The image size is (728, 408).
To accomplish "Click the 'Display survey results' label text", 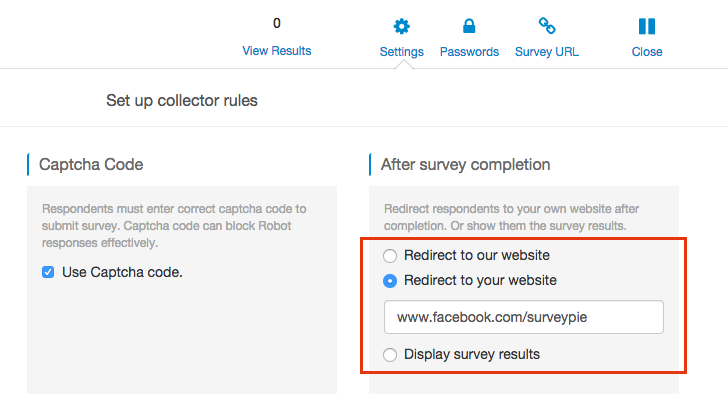I will coord(473,354).
